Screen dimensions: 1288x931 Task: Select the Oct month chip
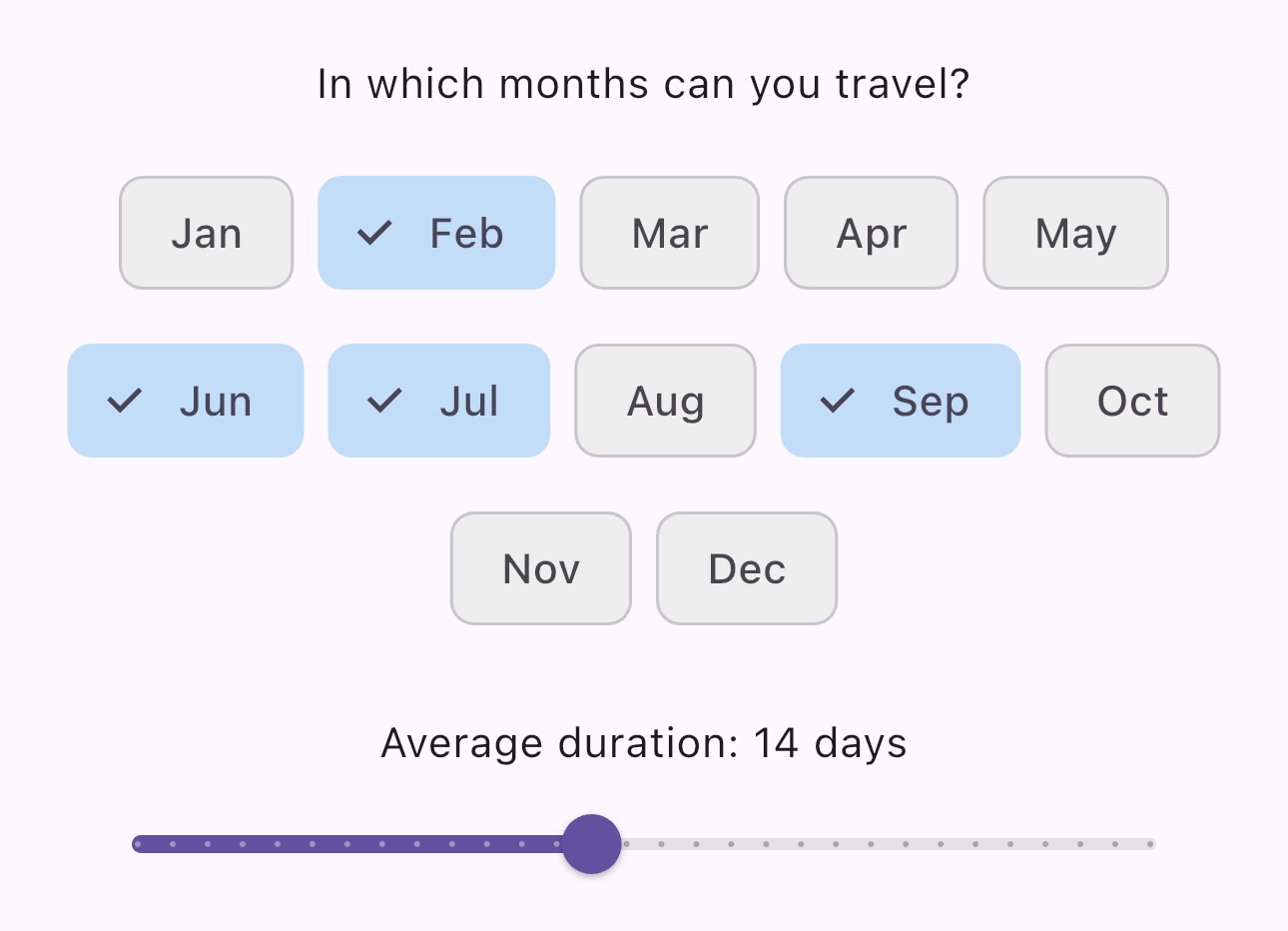coord(1132,401)
